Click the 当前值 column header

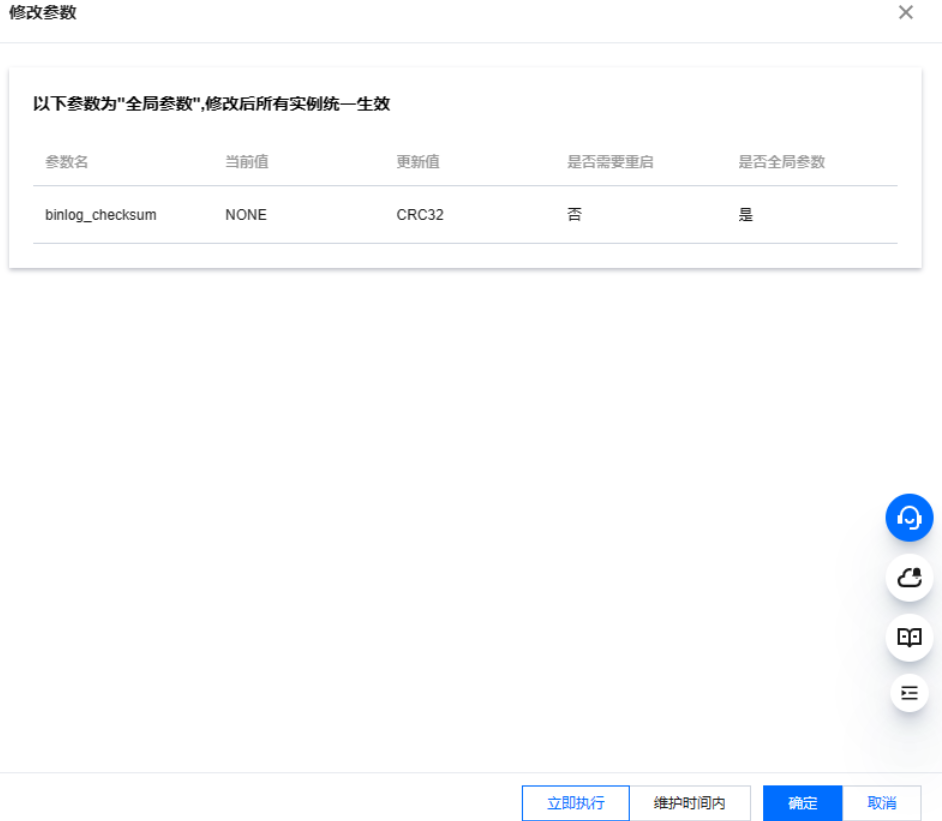click(246, 162)
